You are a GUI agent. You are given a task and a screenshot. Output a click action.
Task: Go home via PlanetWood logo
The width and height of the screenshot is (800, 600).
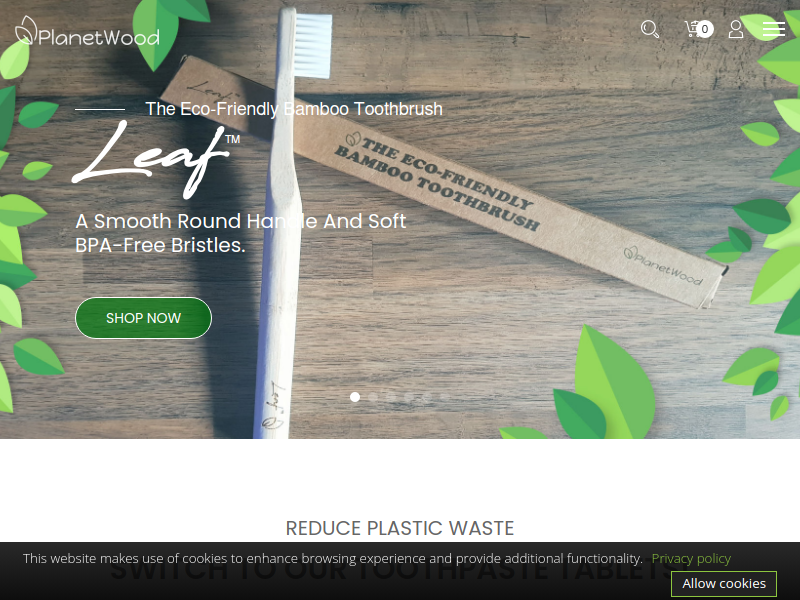(x=87, y=31)
